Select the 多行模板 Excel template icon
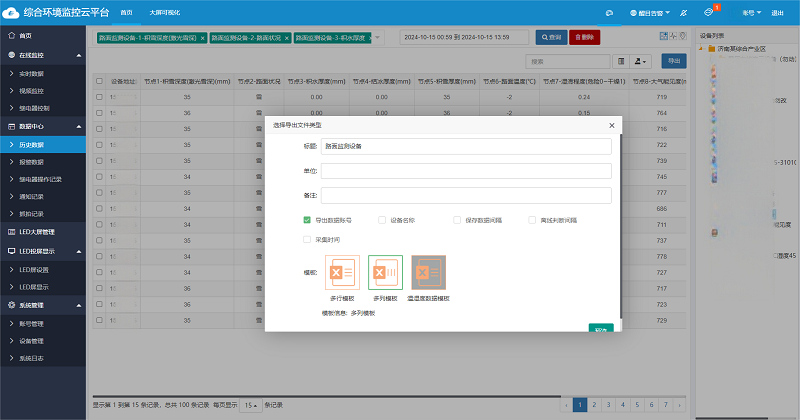 343,273
